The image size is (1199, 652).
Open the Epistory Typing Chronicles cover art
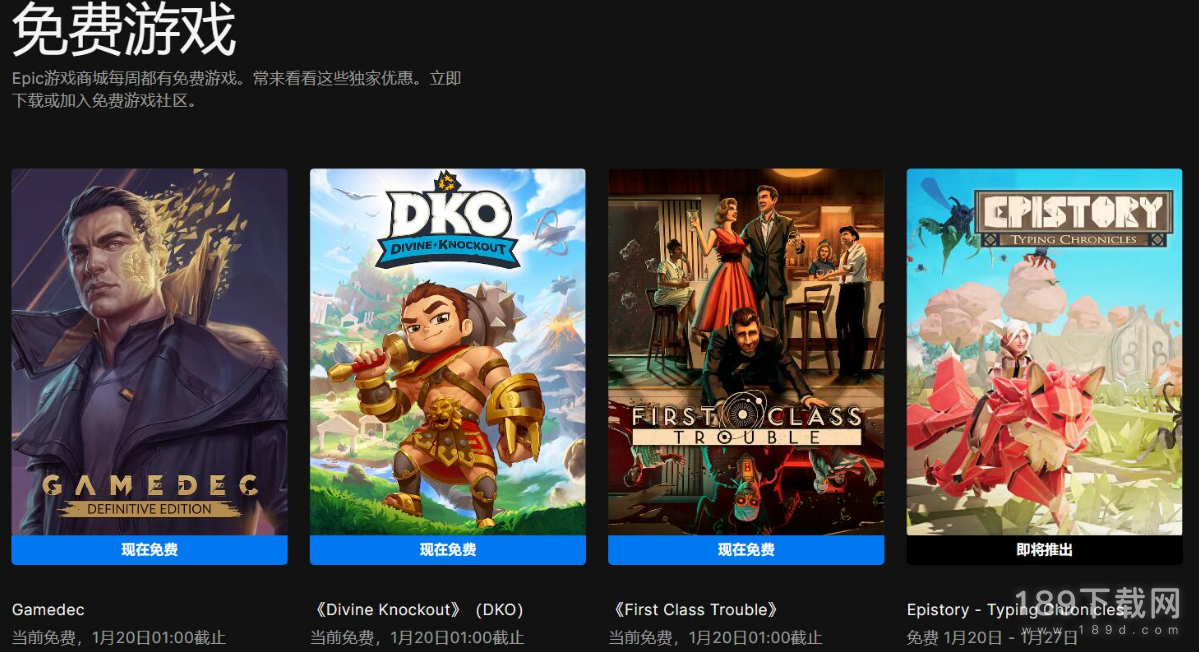[x=1044, y=352]
